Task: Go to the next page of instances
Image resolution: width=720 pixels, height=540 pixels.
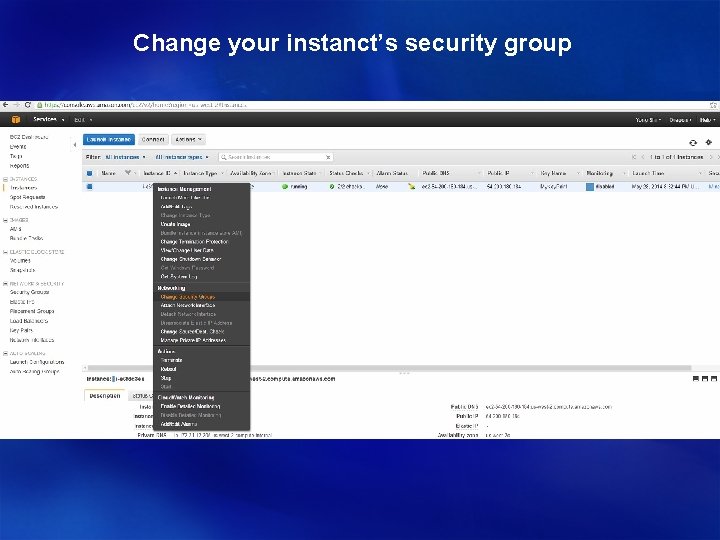Action: (x=711, y=157)
